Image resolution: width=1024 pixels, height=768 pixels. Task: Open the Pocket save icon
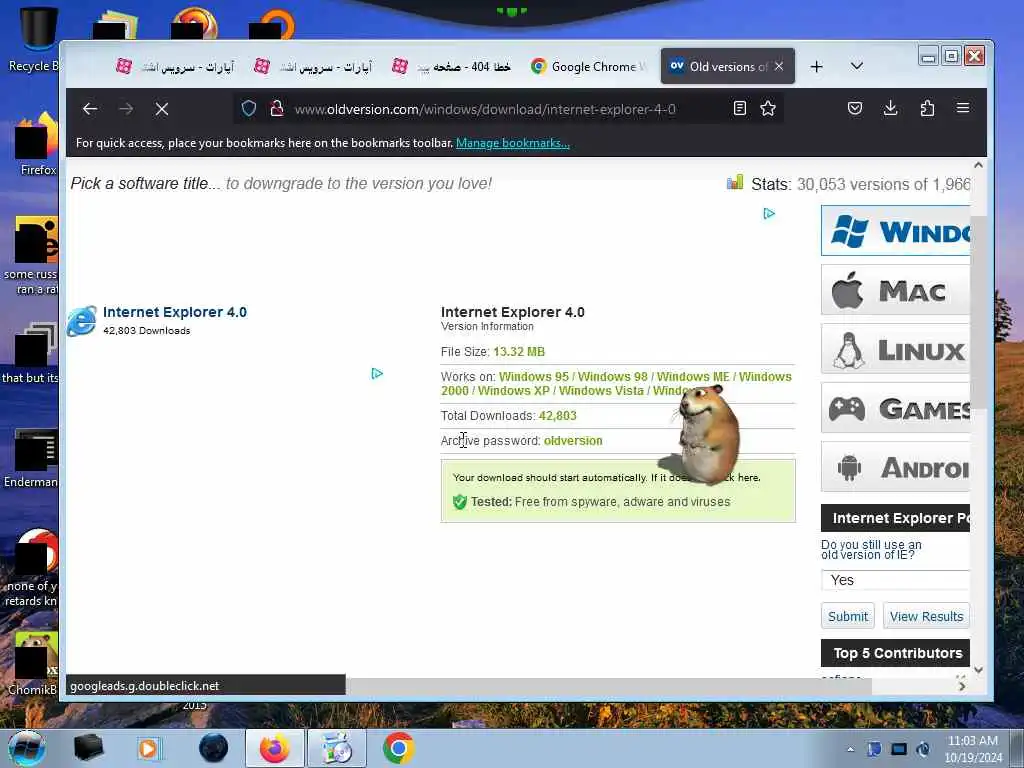tap(855, 108)
